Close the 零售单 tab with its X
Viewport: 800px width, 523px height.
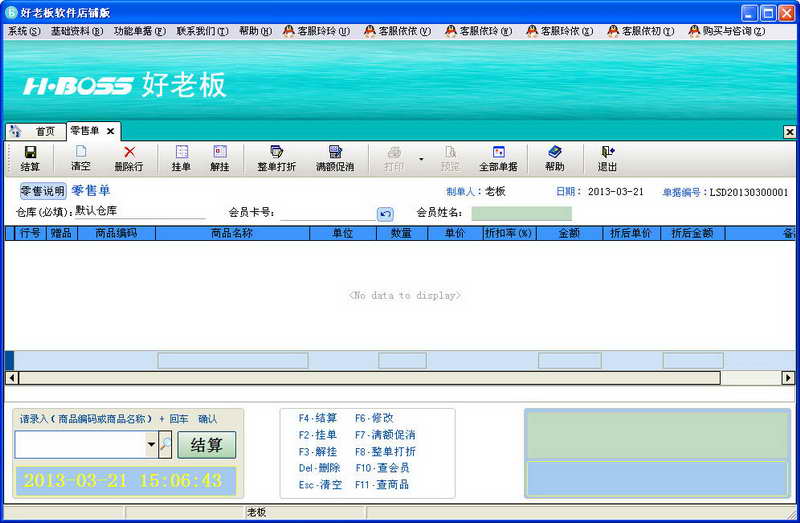[x=110, y=131]
